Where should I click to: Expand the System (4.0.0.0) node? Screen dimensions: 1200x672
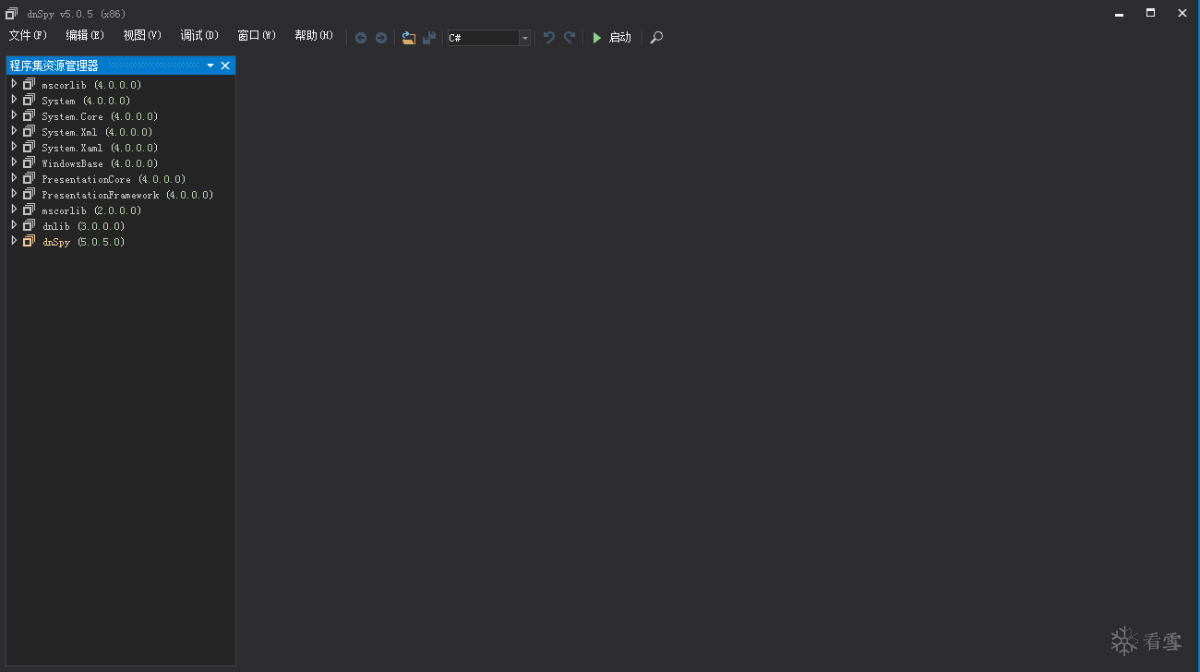[x=14, y=100]
